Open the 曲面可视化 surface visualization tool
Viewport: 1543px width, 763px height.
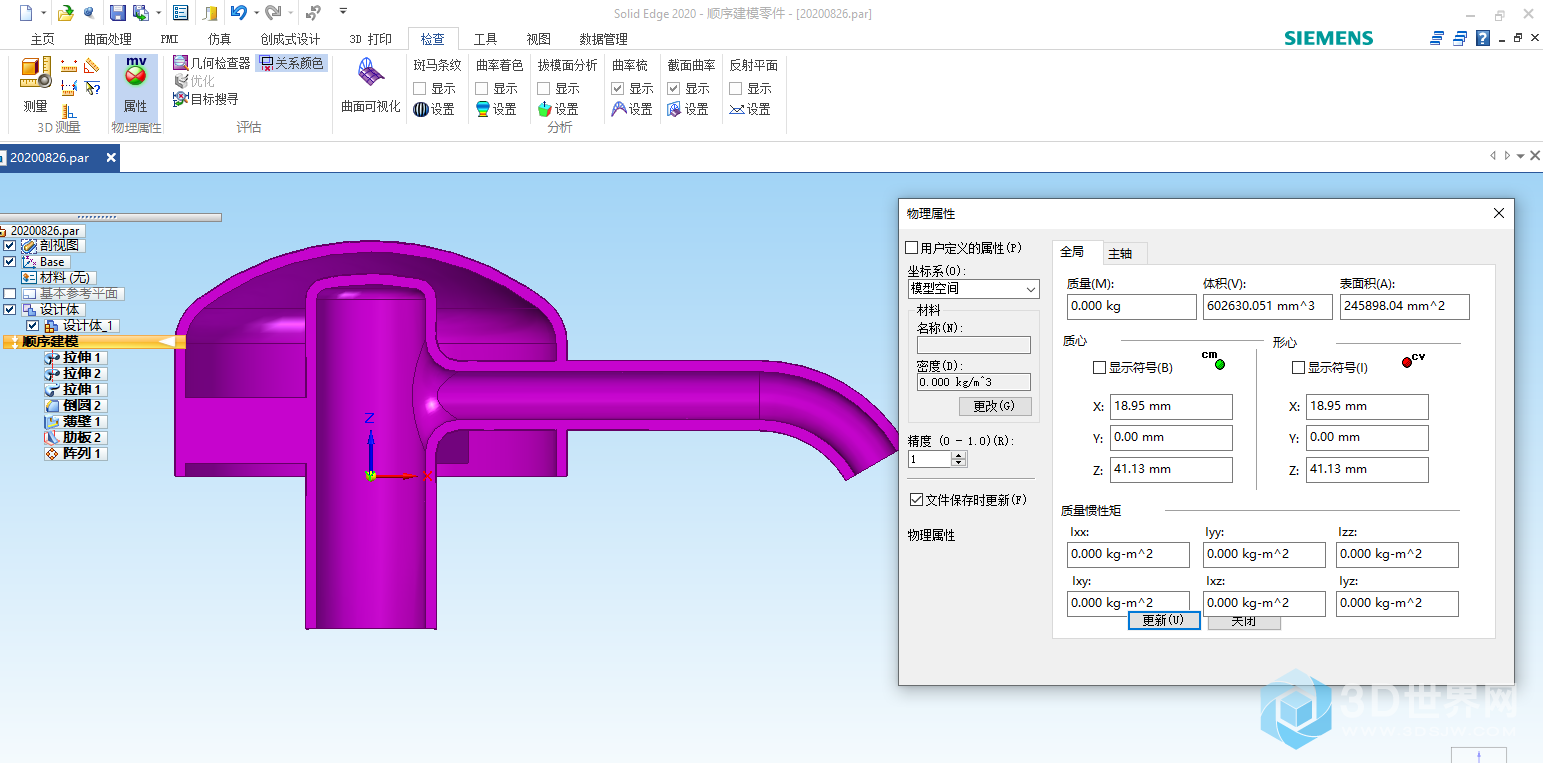370,85
